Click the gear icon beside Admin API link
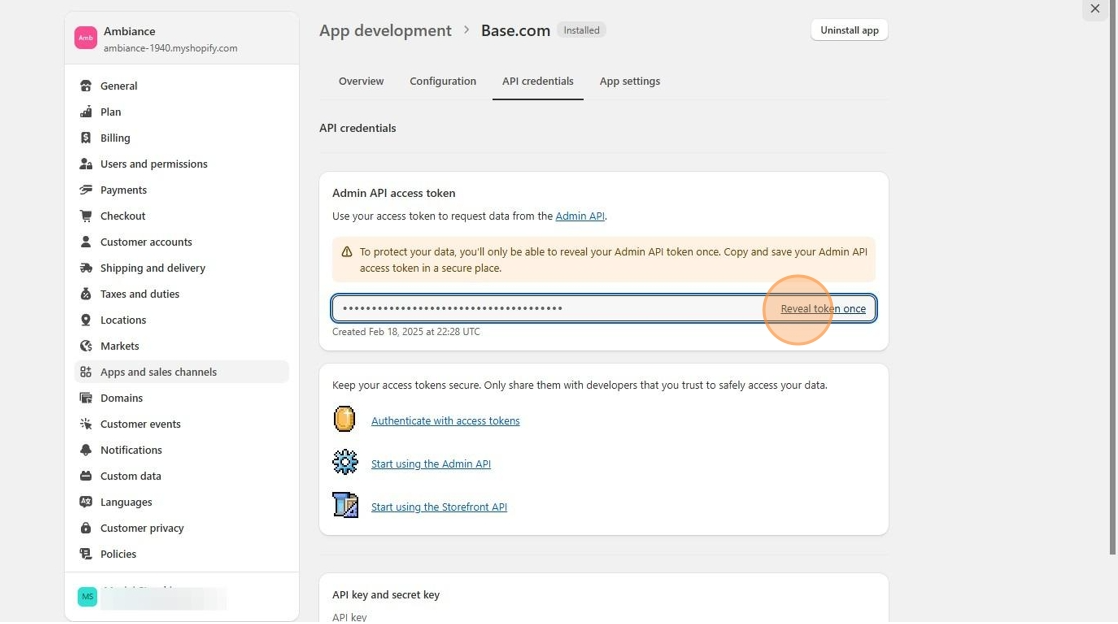This screenshot has height=624, width=1118. 345,462
